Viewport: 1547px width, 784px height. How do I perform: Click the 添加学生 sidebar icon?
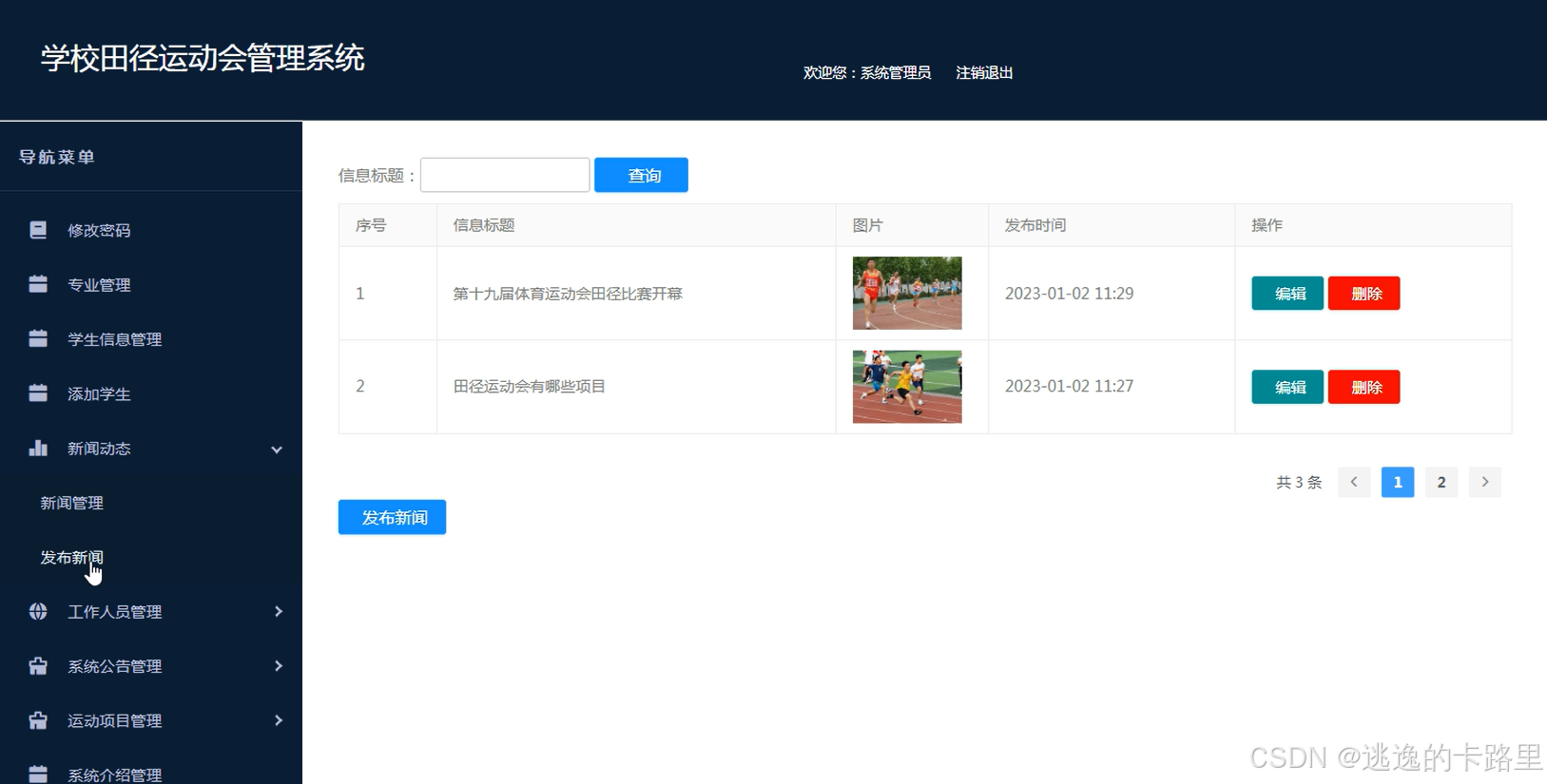coord(38,393)
